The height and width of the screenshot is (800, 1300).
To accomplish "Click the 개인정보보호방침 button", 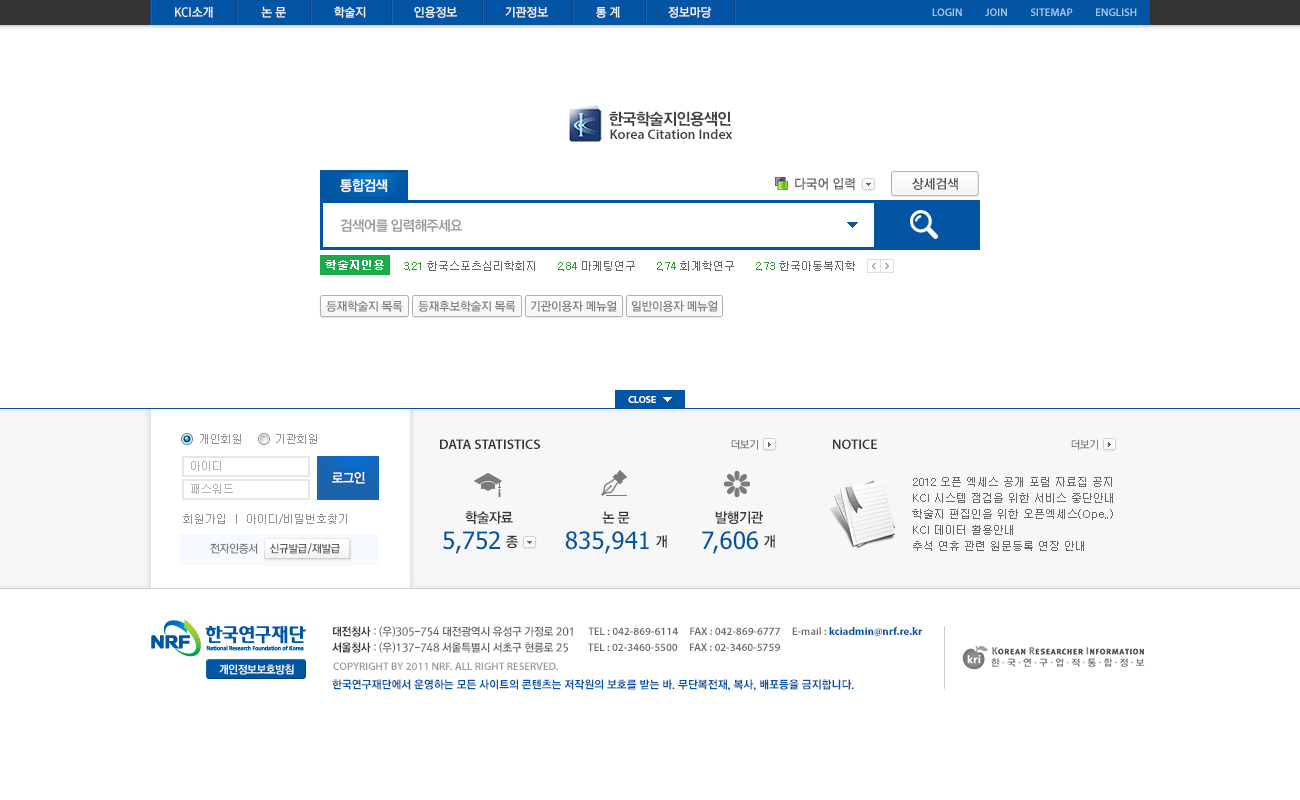I will 256,670.
